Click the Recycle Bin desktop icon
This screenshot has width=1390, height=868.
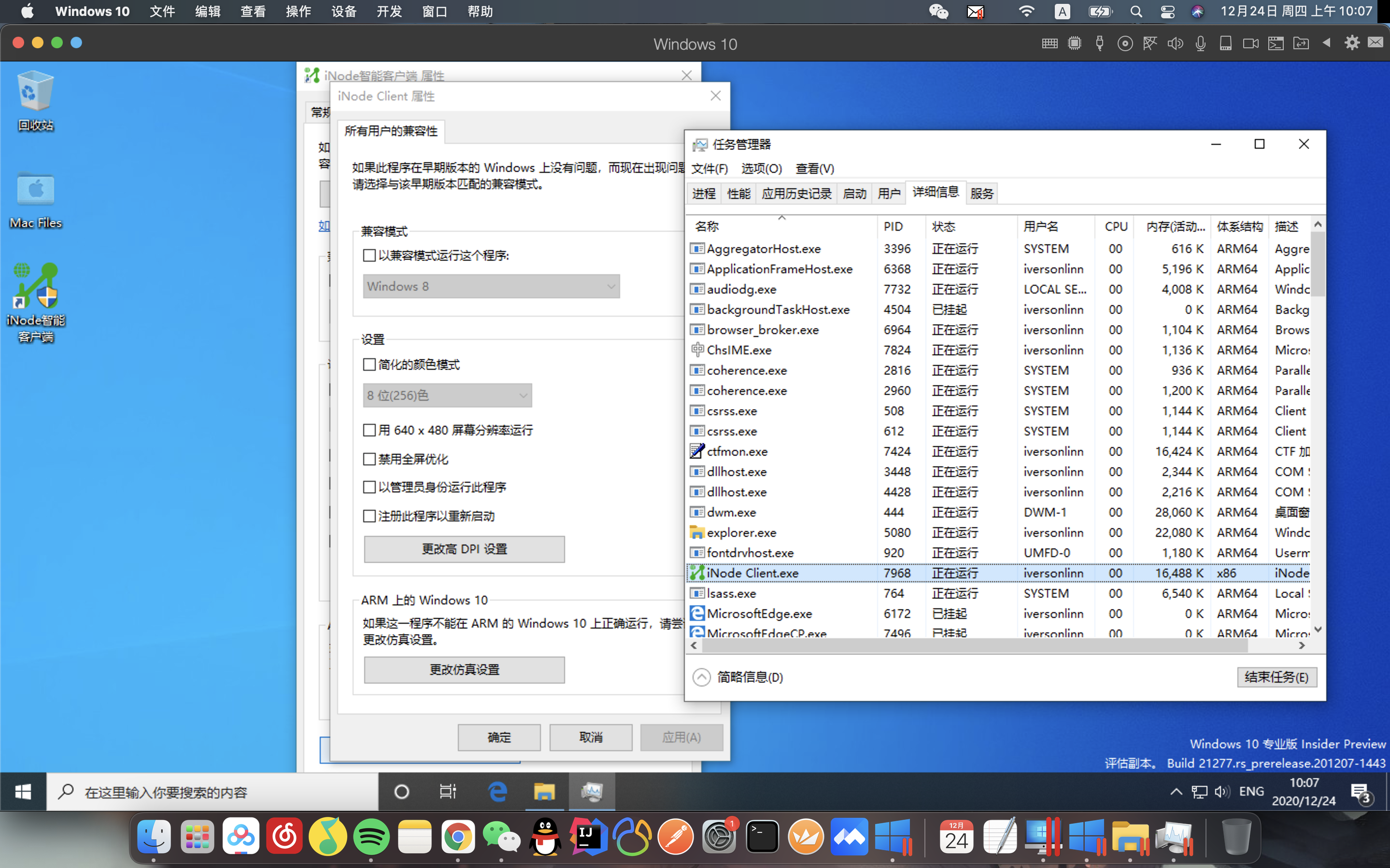pos(36,92)
